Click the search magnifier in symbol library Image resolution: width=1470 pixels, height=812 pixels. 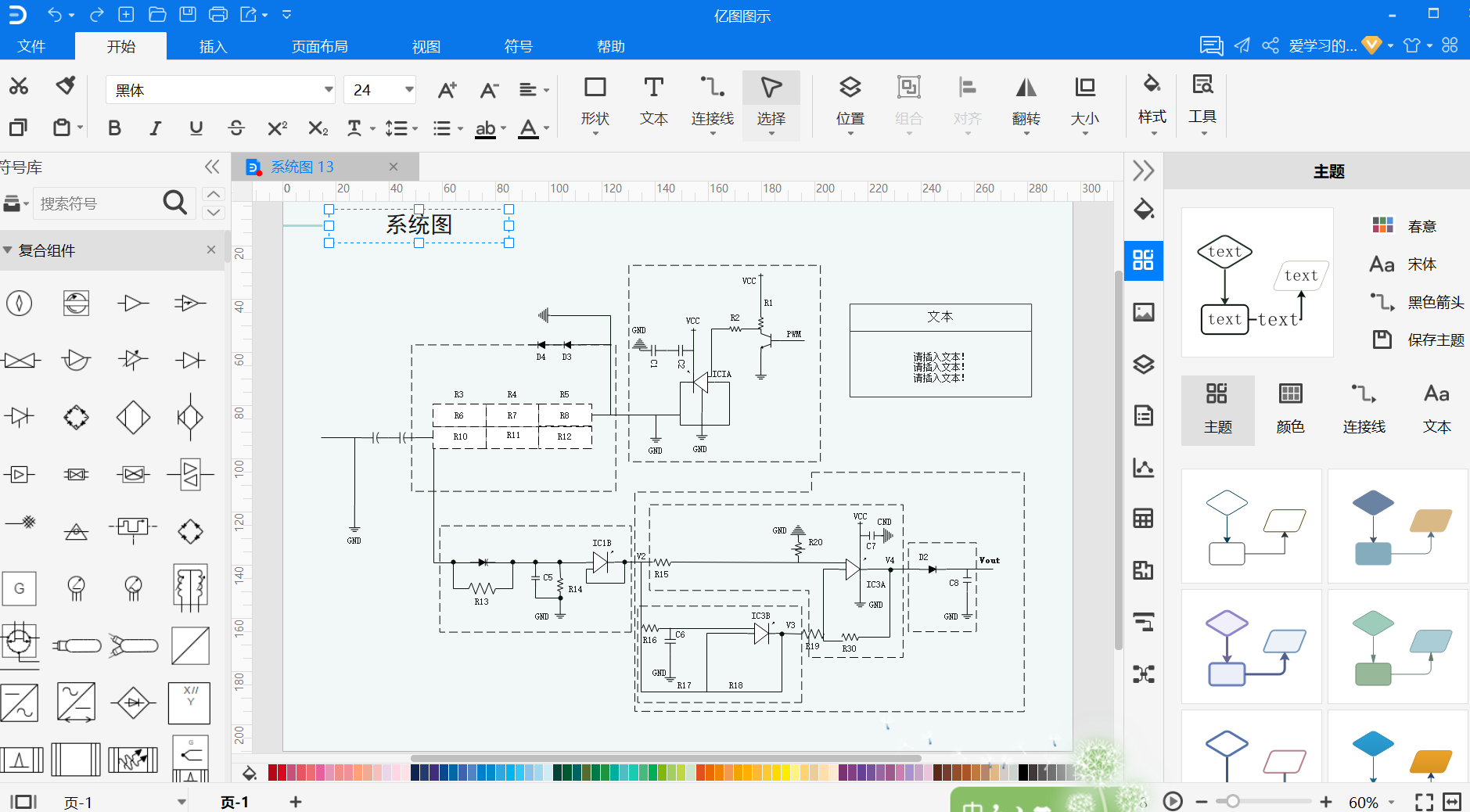tap(175, 203)
